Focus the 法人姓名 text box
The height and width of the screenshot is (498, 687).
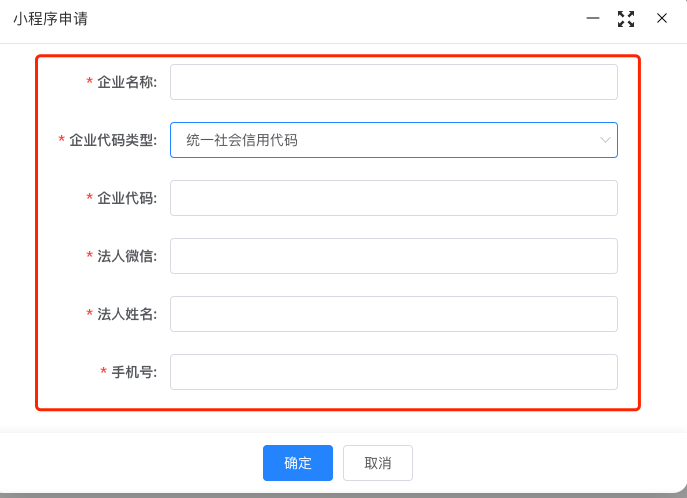tap(394, 314)
